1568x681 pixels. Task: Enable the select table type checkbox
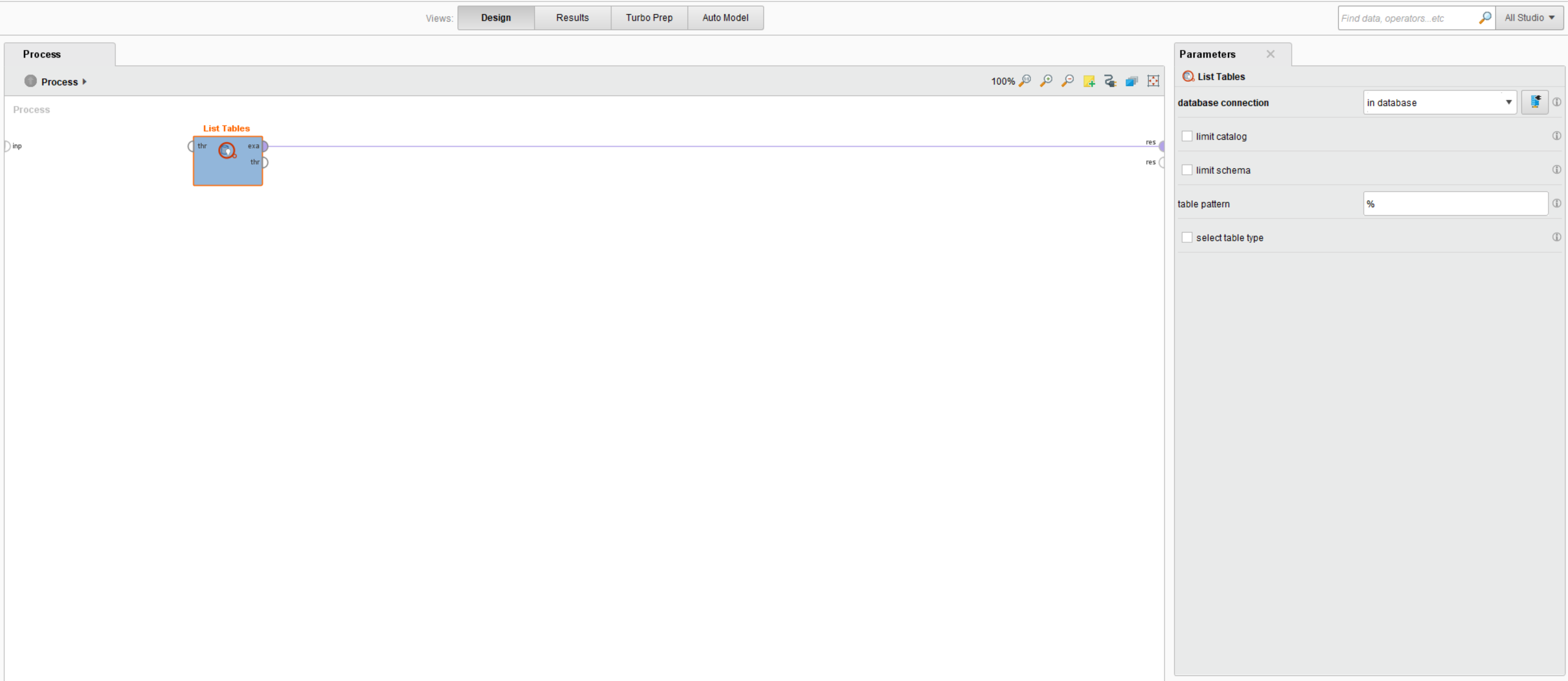[x=1187, y=238]
